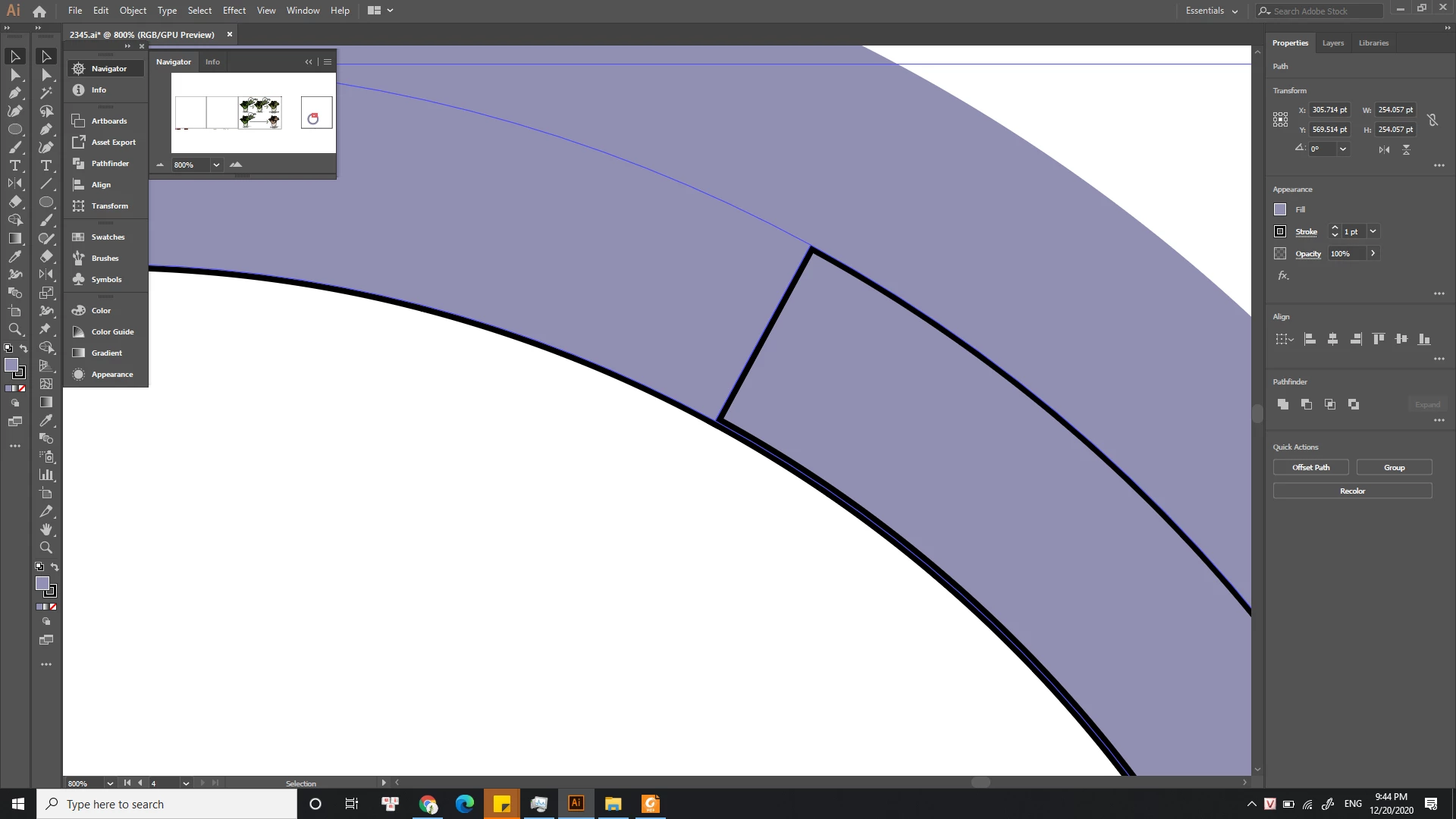The image size is (1456, 819).
Task: Open Navigator zoom level dropdown
Action: click(x=216, y=165)
